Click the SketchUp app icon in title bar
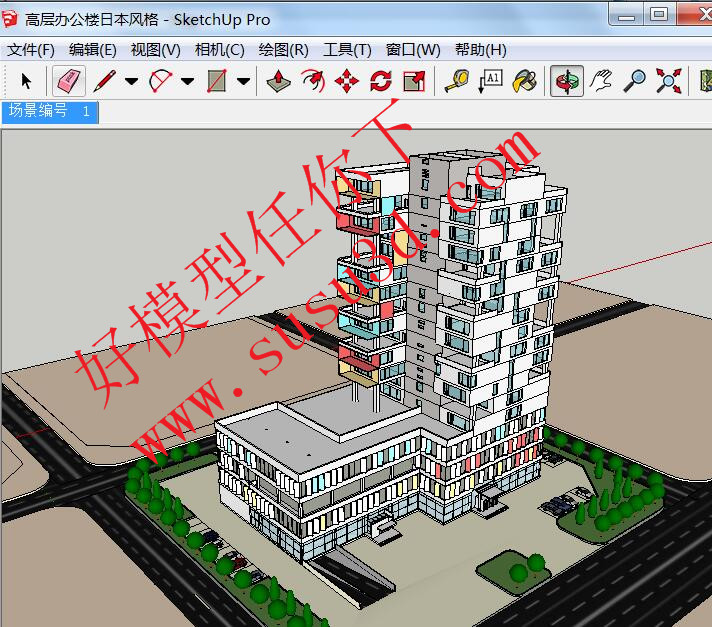 coord(10,19)
